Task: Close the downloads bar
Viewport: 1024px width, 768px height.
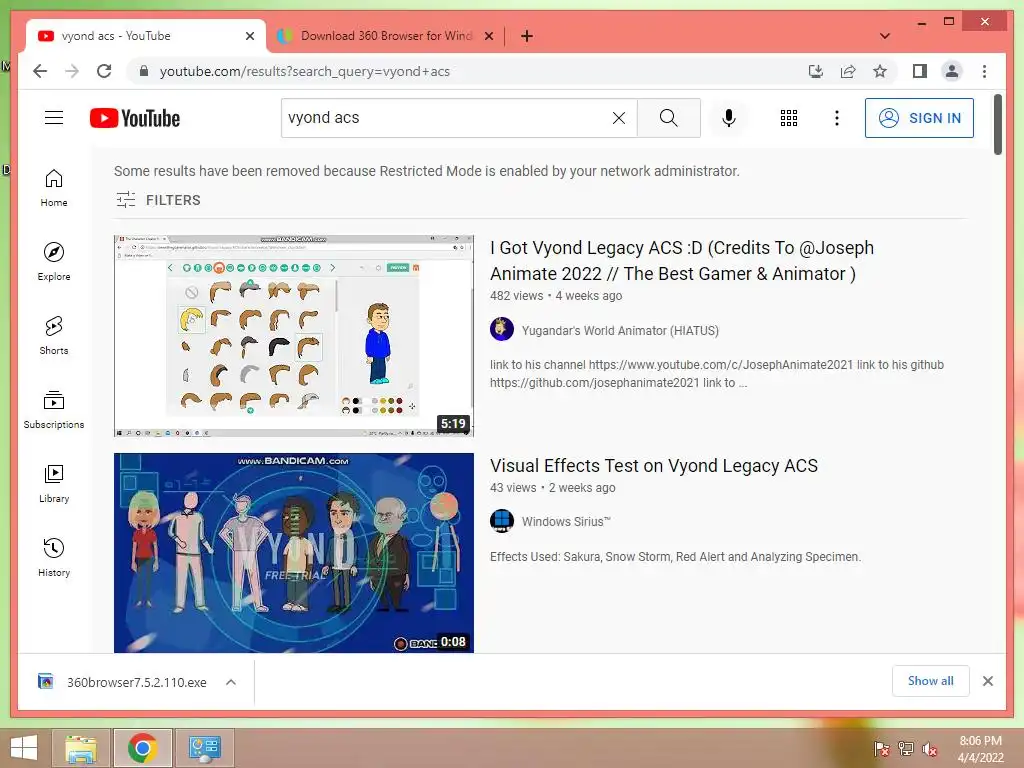Action: click(x=987, y=681)
